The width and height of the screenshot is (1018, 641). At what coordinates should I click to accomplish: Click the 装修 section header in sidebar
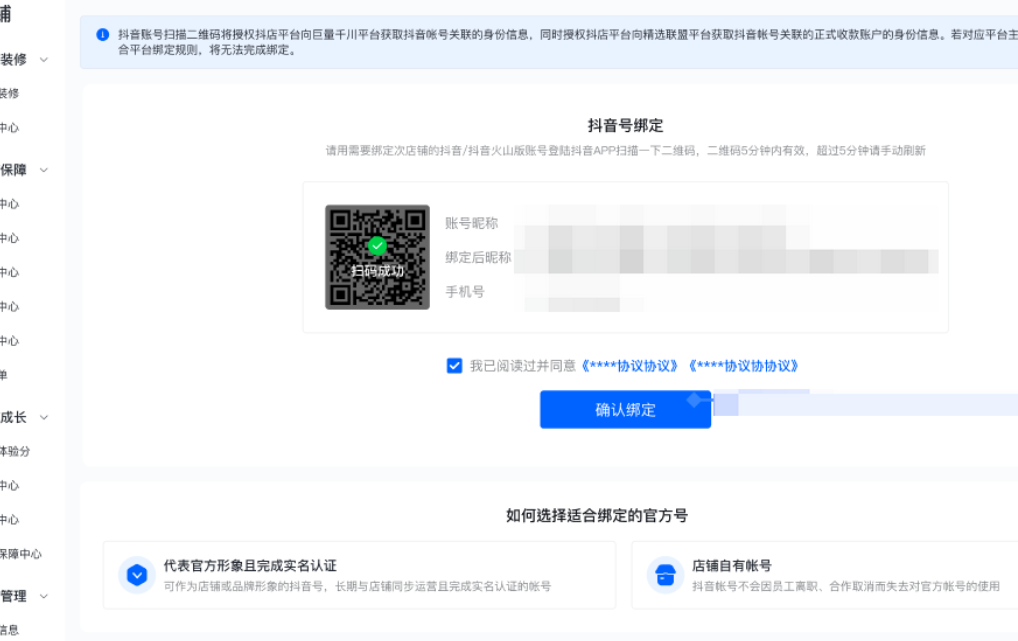pyautogui.click(x=13, y=60)
